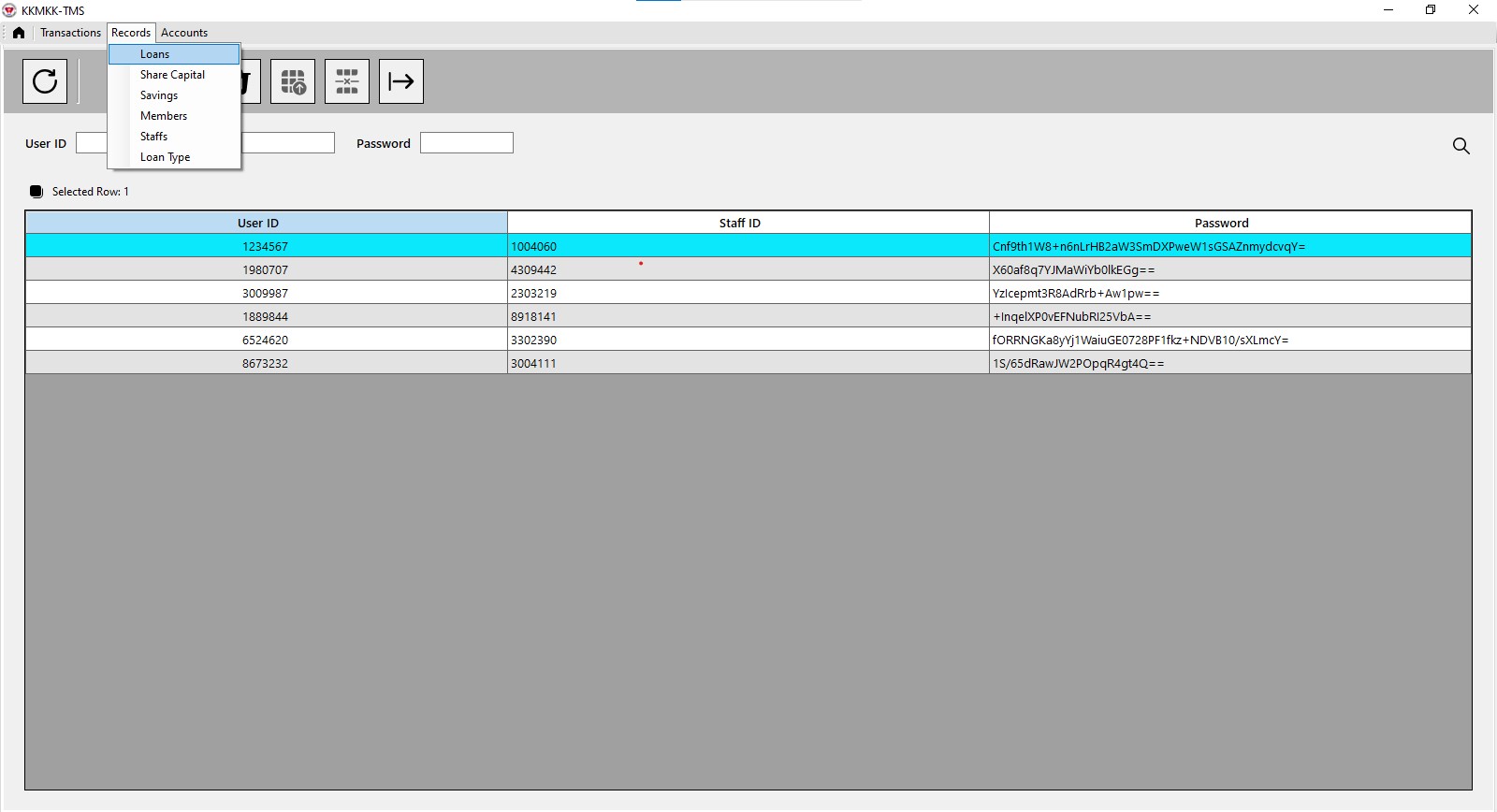Click password cell starting with Yzlcepmt

(1230, 293)
